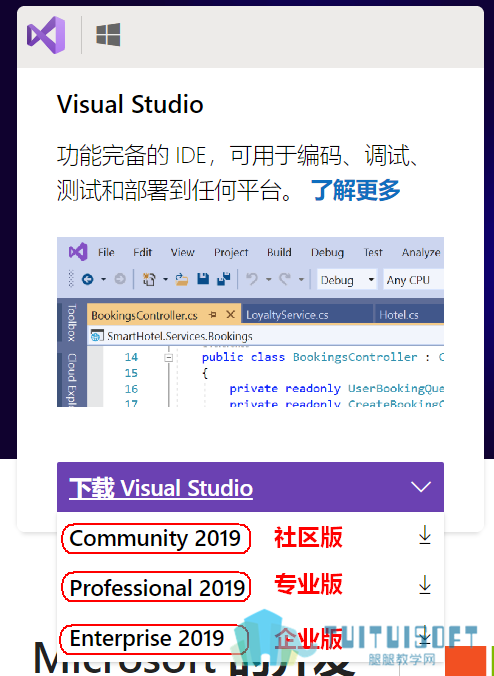The height and width of the screenshot is (676, 494).
Task: Click the download arrow icon for Community 2019
Action: pyautogui.click(x=425, y=535)
